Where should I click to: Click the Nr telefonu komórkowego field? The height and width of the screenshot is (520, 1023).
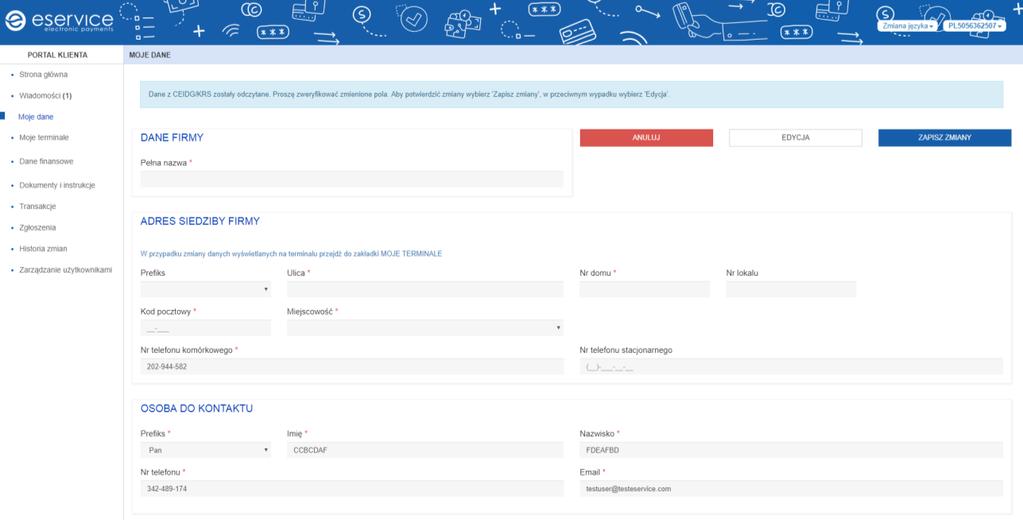pos(352,366)
